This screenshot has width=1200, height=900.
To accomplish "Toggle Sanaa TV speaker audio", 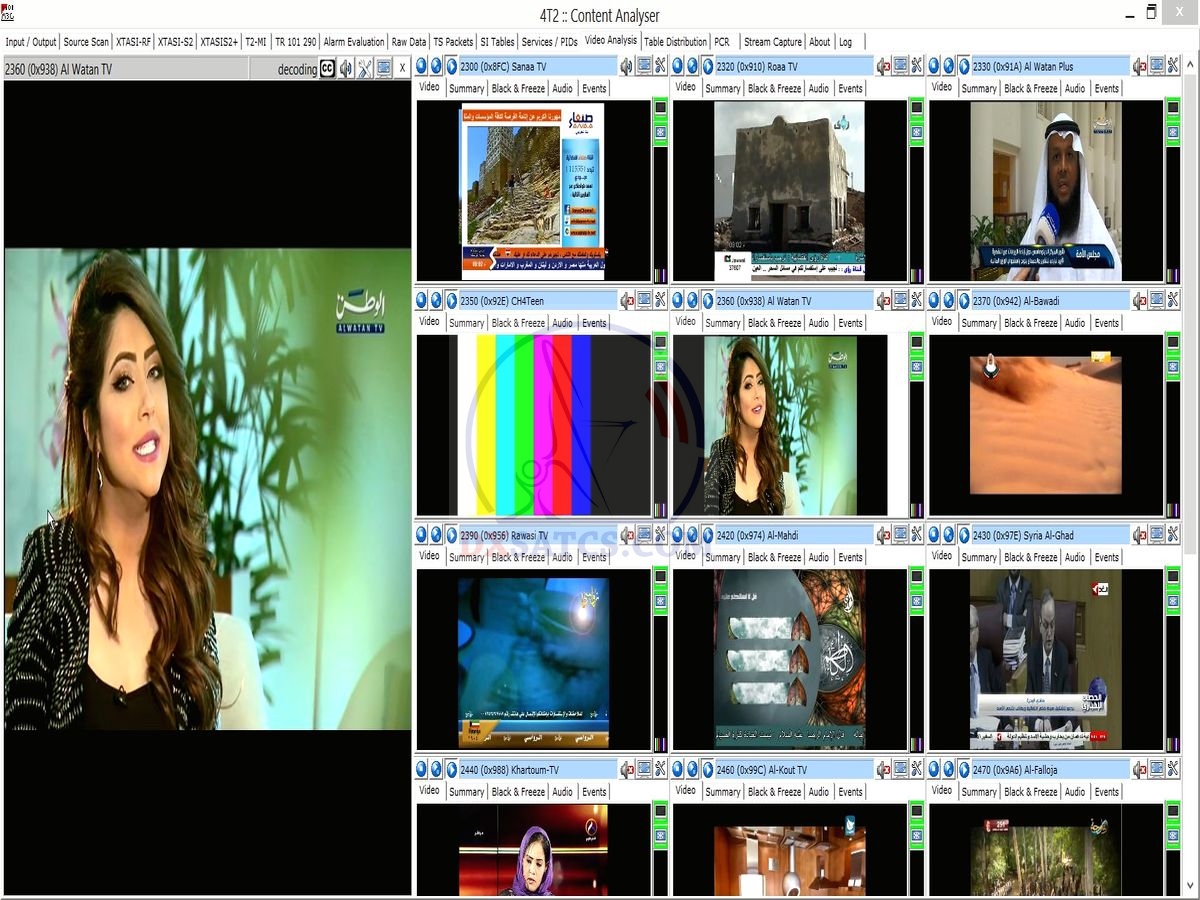I will 627,66.
